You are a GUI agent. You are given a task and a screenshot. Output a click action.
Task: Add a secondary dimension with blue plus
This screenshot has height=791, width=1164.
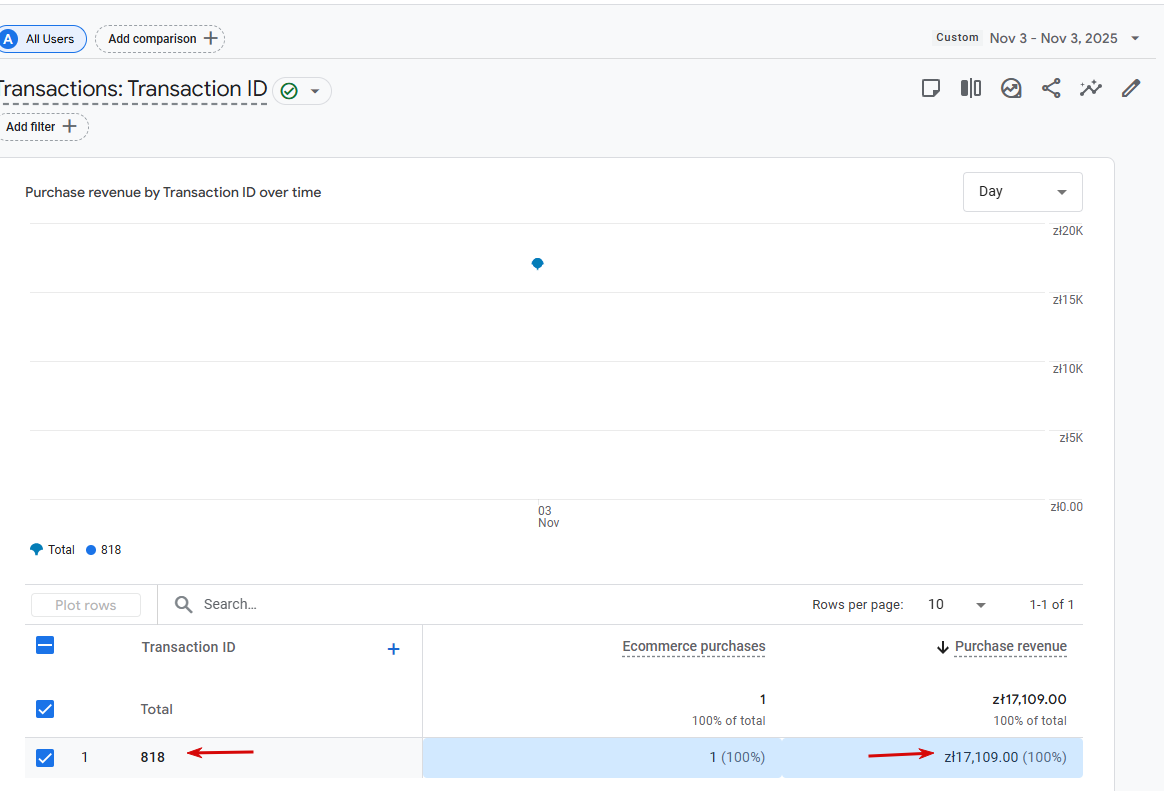tap(393, 649)
